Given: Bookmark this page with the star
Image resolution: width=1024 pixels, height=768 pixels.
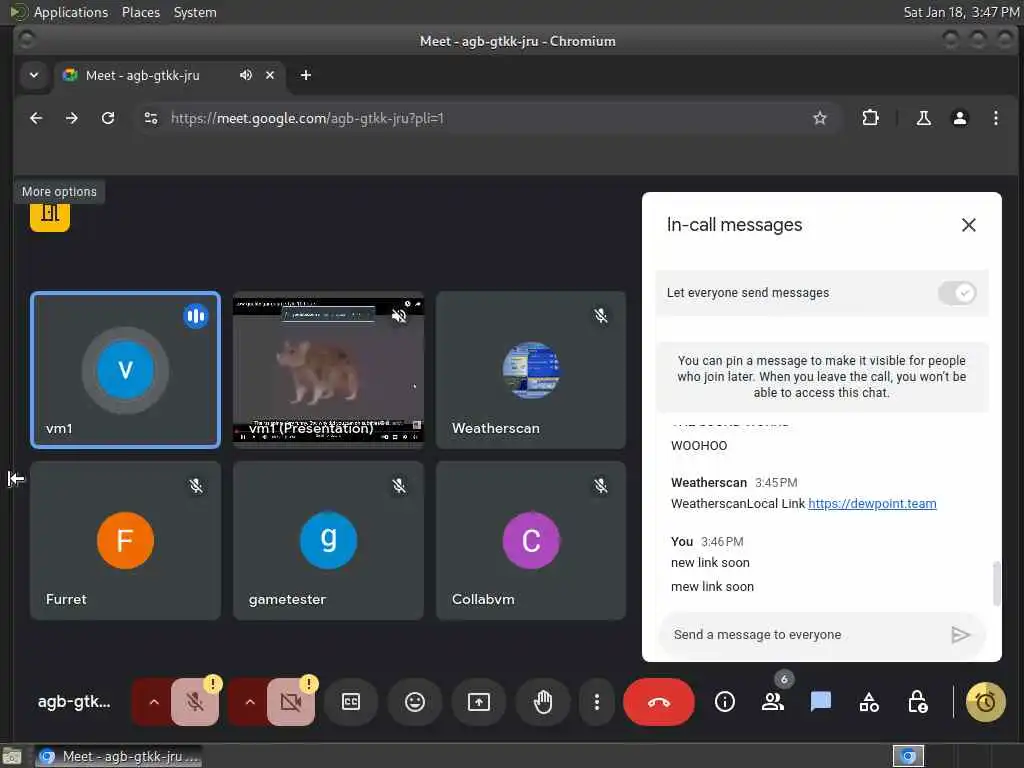Looking at the screenshot, I should click(820, 118).
